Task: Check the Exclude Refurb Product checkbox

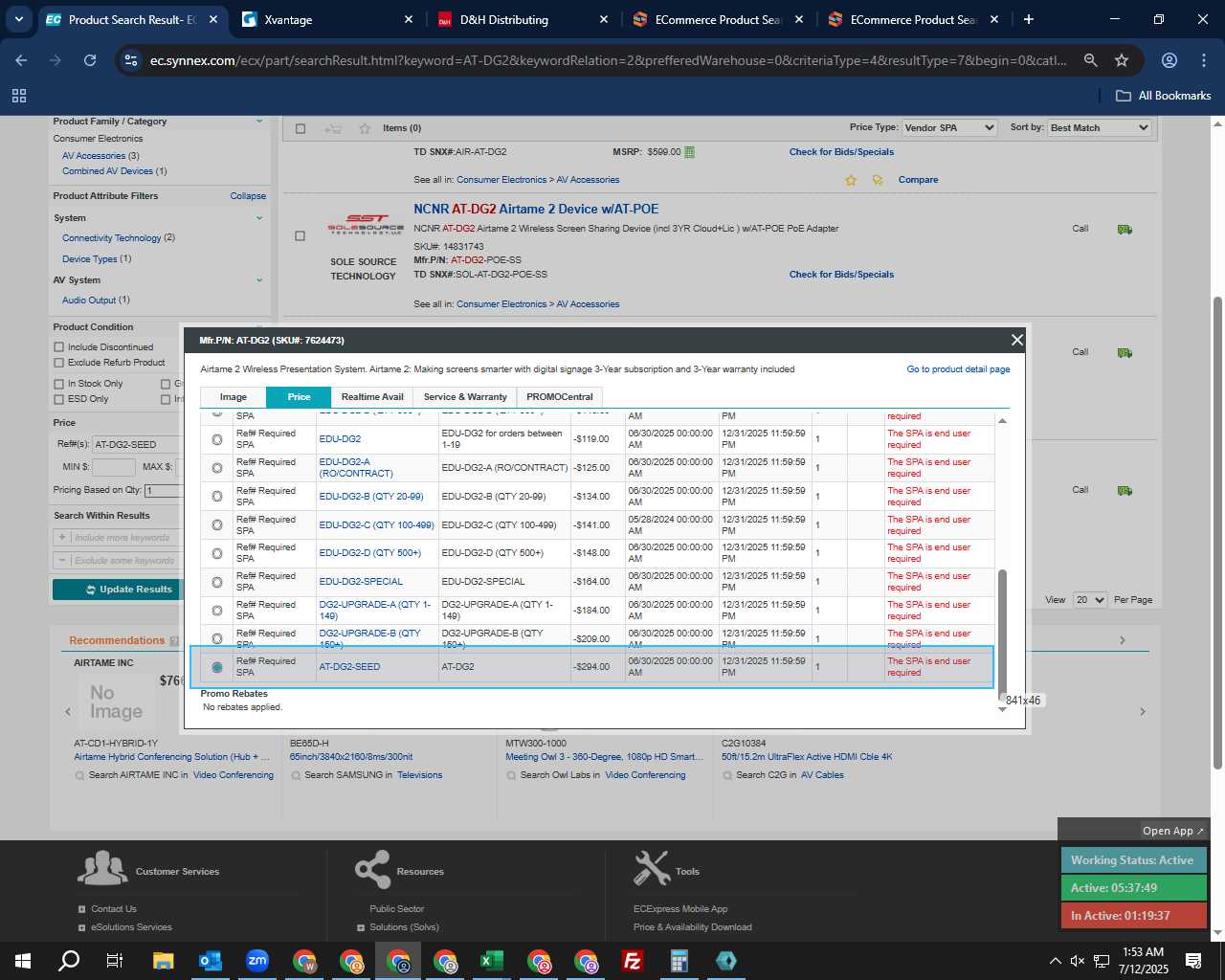Action: point(59,363)
